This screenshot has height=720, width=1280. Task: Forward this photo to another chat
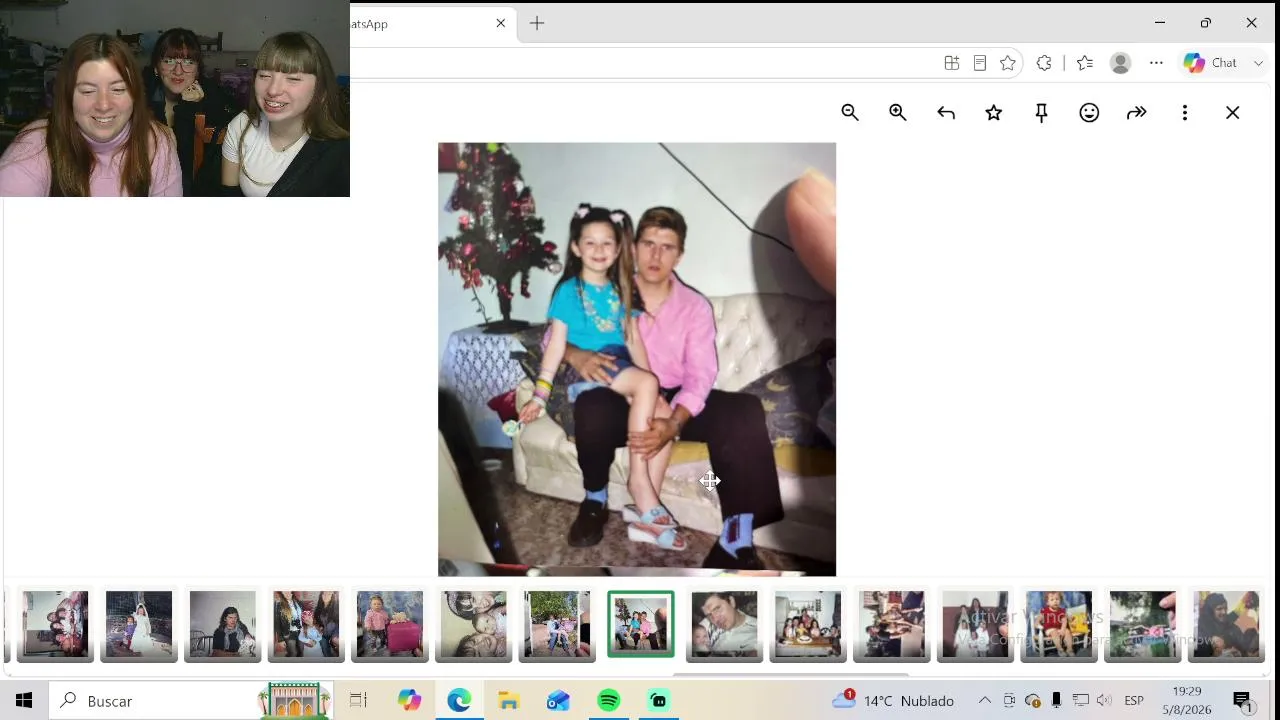click(x=1137, y=113)
